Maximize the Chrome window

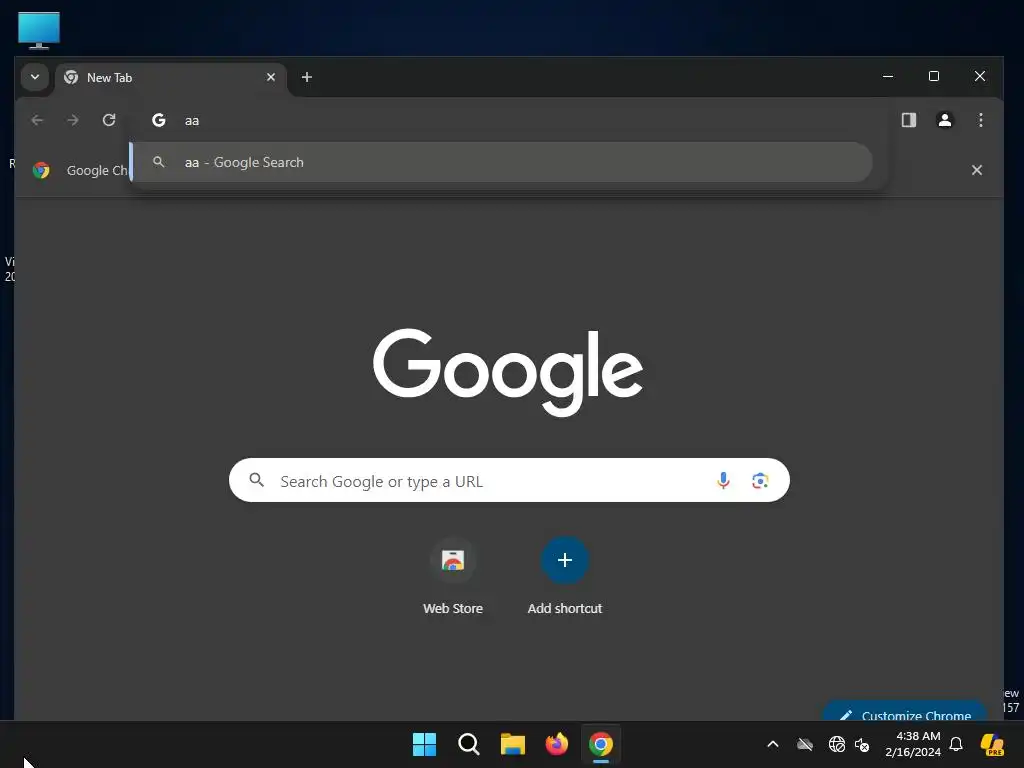pos(934,76)
